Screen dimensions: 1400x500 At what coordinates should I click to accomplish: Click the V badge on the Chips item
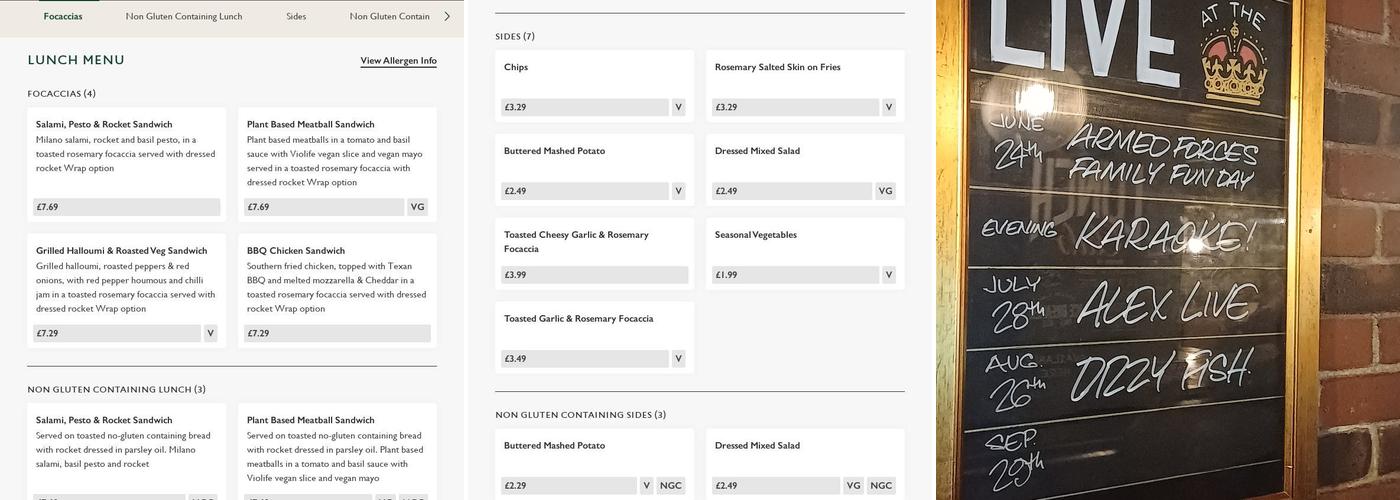click(x=678, y=108)
